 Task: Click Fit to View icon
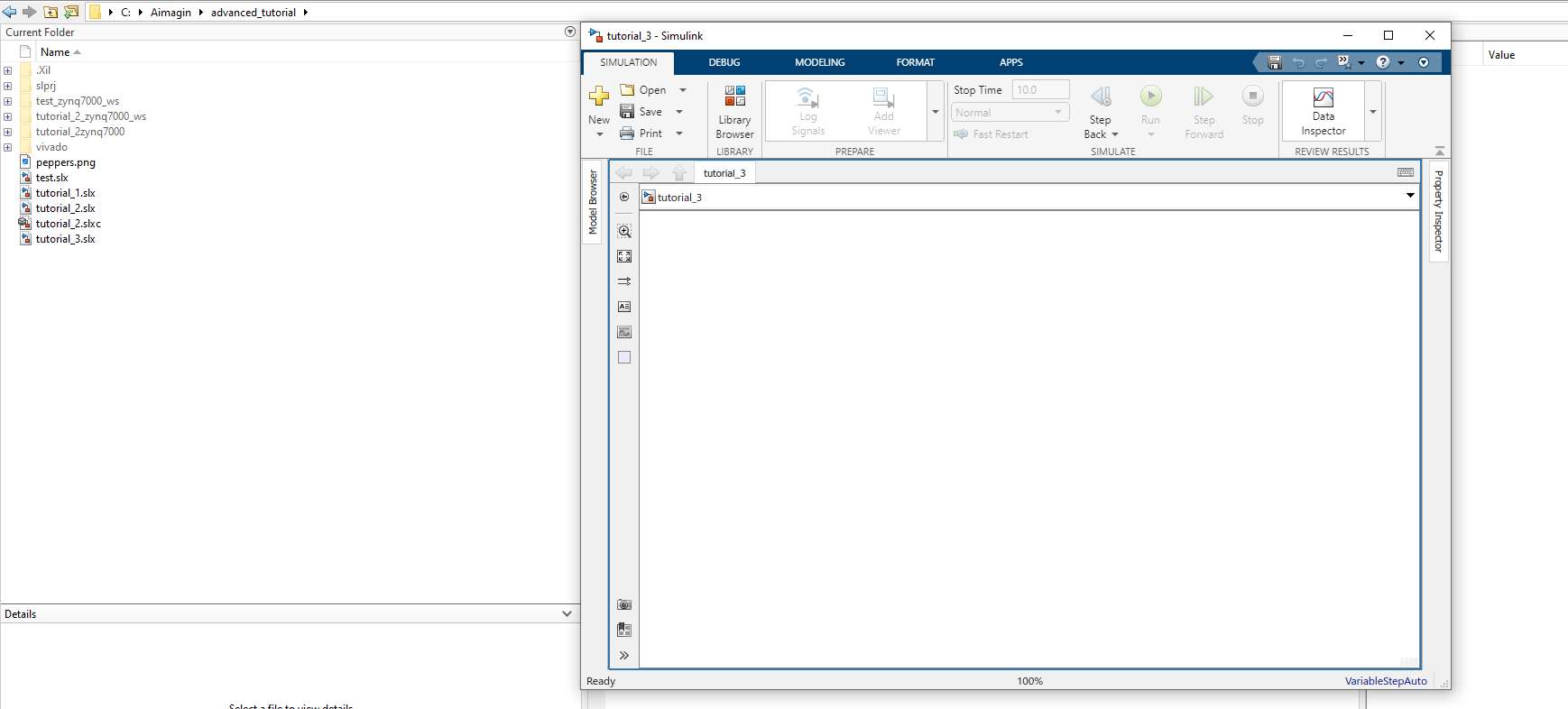click(x=624, y=257)
